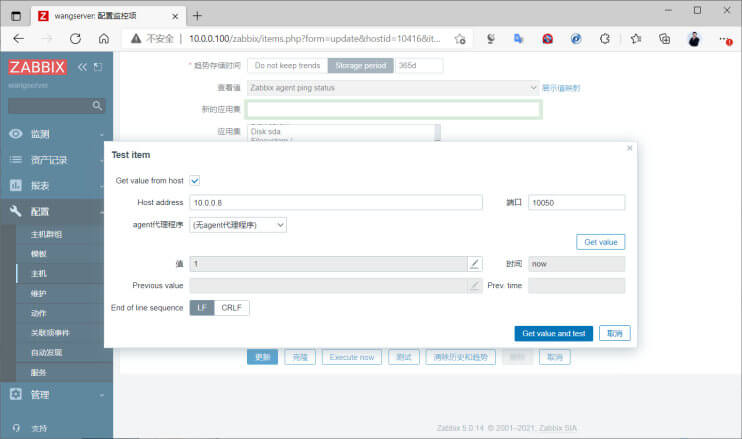Open 关联项事件 in the sidebar

(x=50, y=333)
